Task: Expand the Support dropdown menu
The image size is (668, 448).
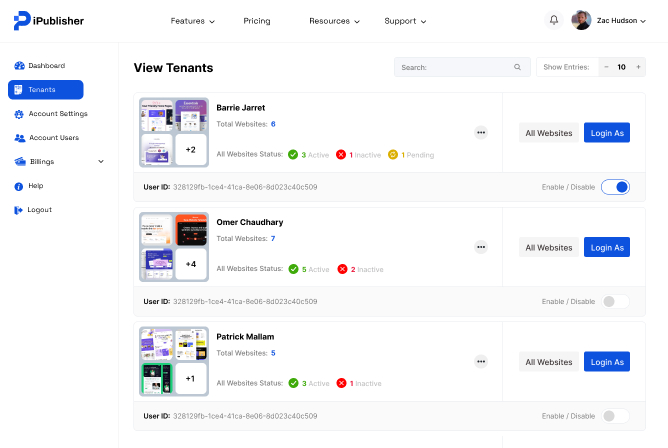Action: tap(405, 21)
